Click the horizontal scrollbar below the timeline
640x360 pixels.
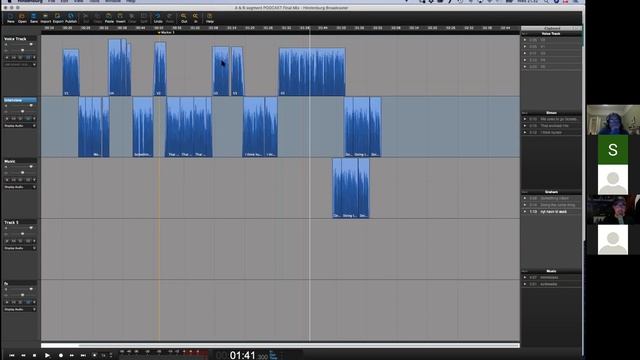[x=280, y=346]
